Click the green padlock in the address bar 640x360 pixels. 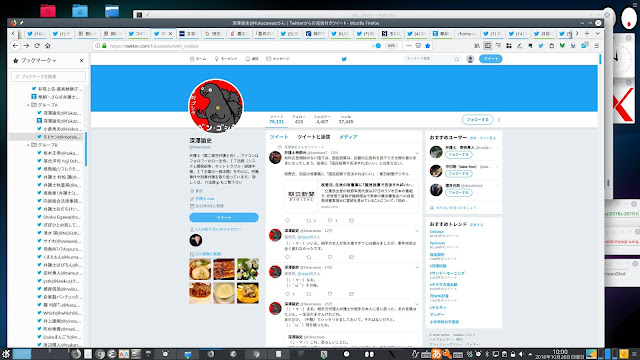(104, 46)
